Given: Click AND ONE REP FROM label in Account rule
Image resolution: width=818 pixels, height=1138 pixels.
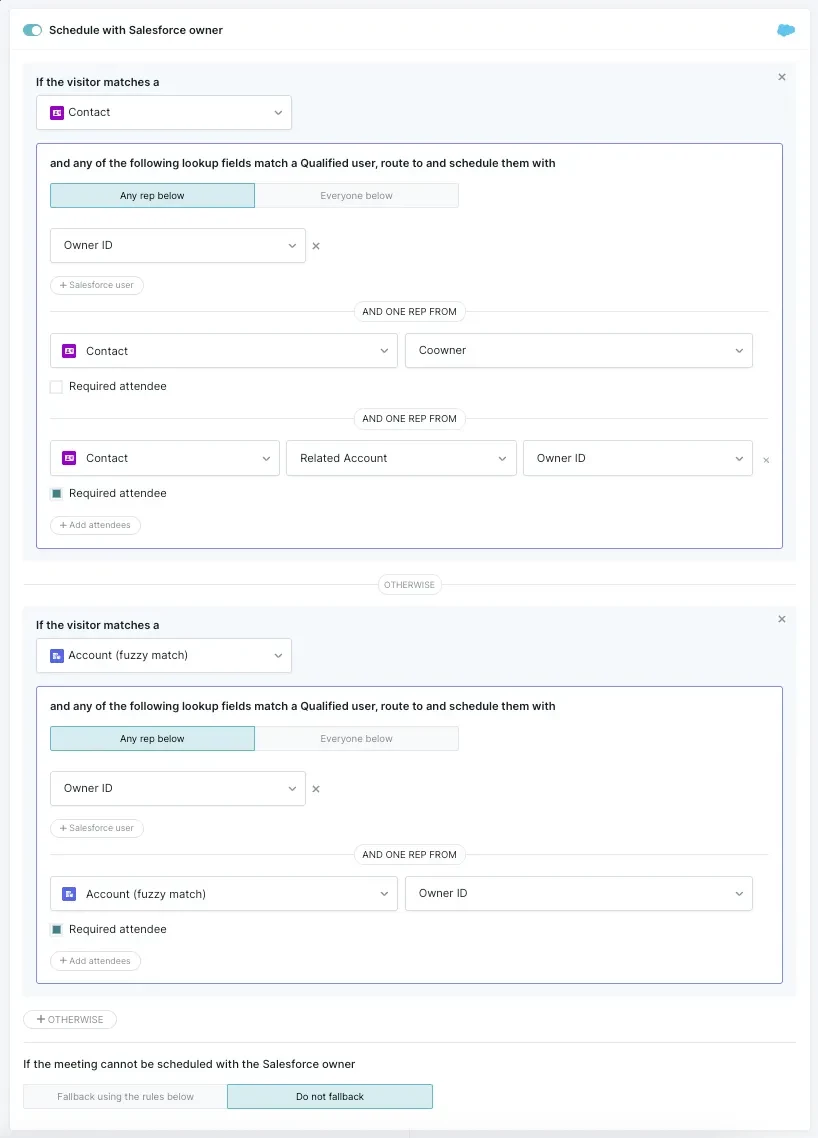Looking at the screenshot, I should click(x=409, y=854).
